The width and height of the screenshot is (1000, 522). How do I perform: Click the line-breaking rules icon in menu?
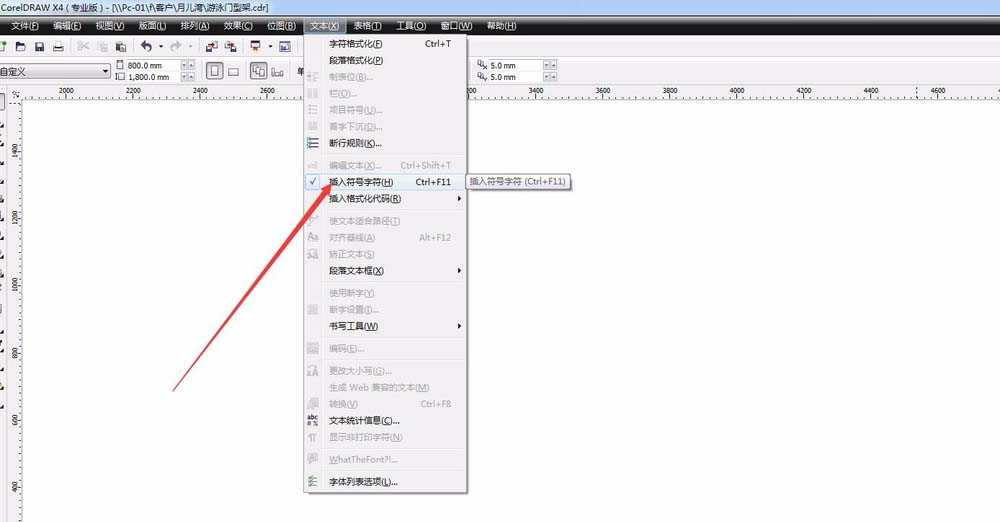pos(313,143)
